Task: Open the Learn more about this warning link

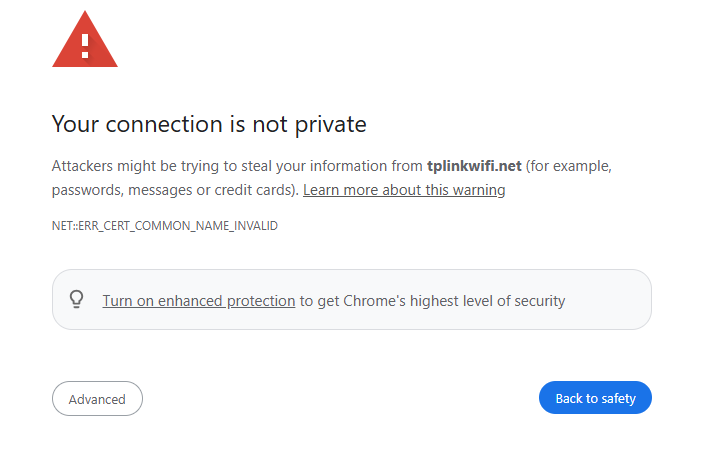Action: tap(404, 190)
